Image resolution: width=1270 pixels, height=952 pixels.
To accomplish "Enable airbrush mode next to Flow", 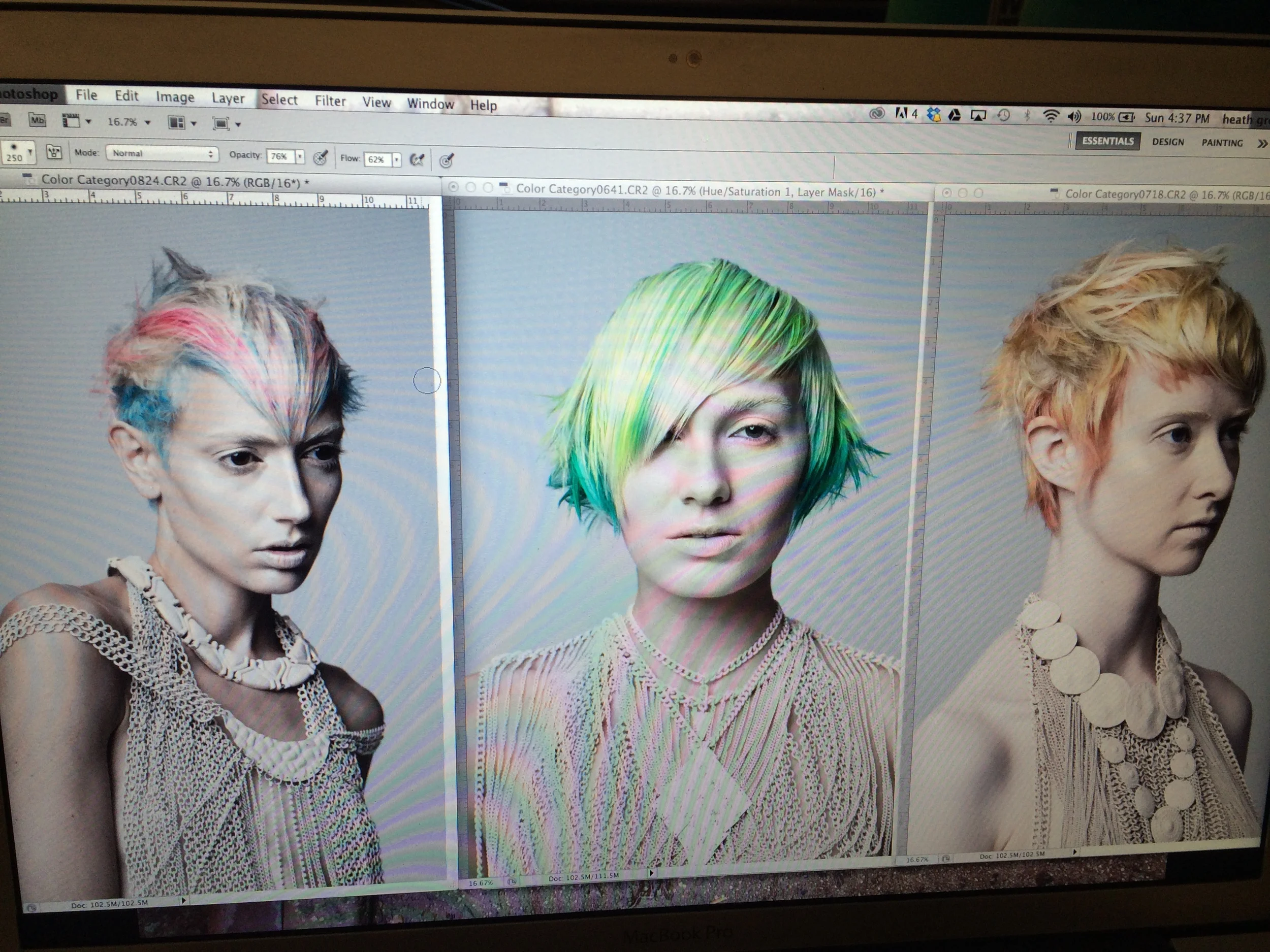I will [418, 159].
